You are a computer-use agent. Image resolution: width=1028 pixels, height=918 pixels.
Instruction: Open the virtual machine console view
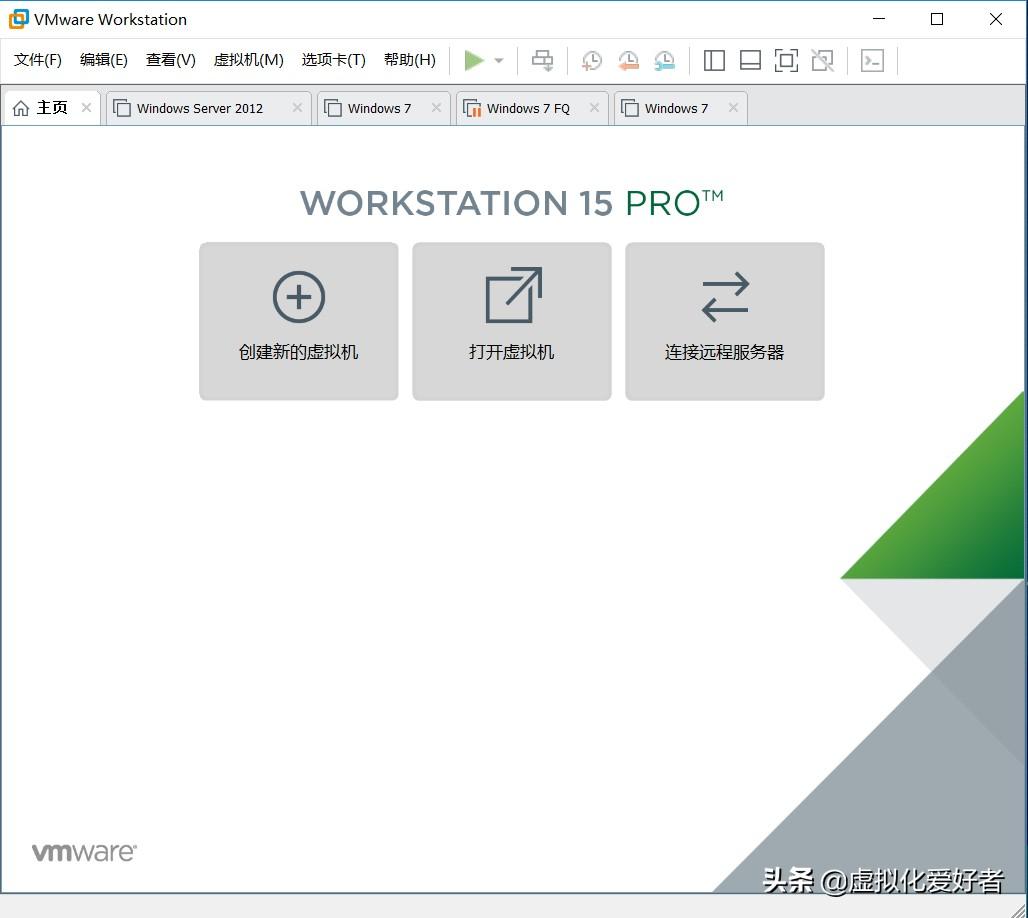pyautogui.click(x=873, y=60)
